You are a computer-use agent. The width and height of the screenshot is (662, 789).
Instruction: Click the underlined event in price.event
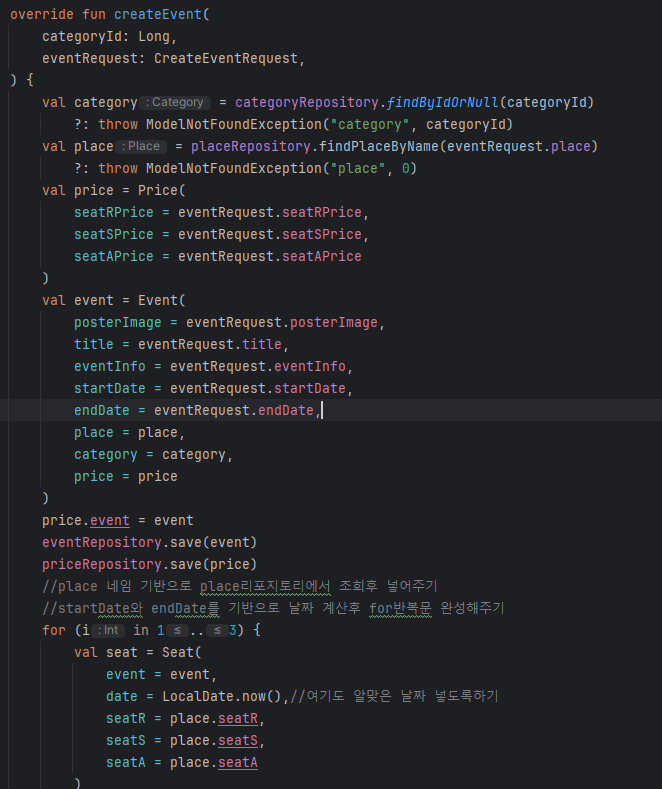pos(110,520)
